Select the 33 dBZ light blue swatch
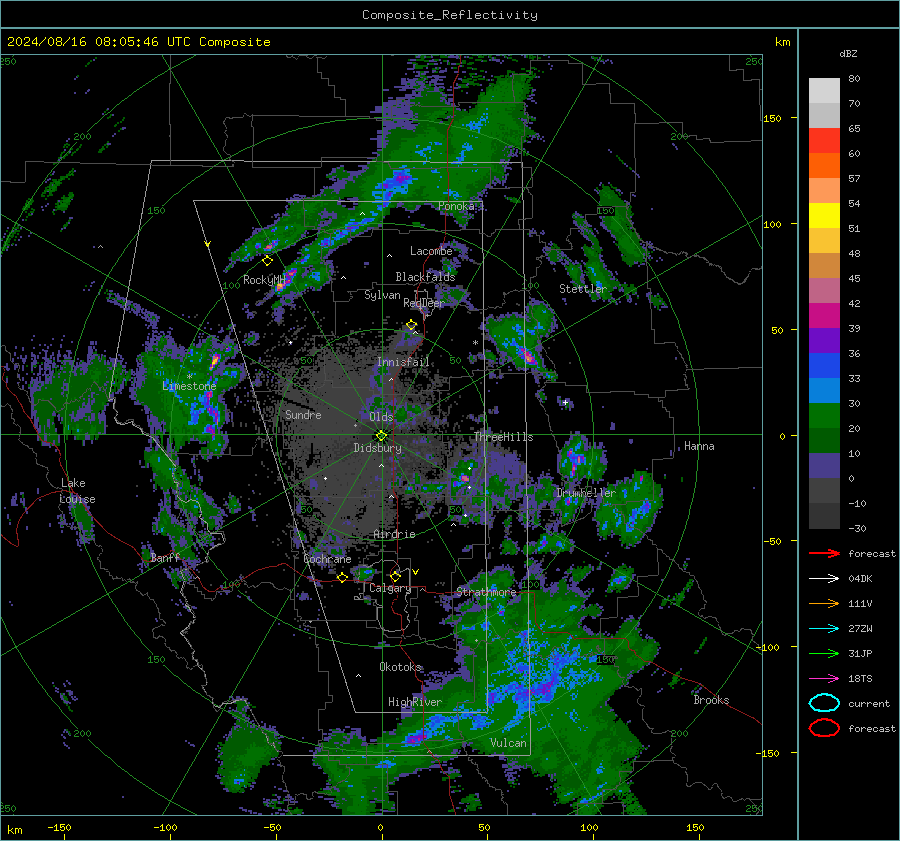This screenshot has height=841, width=900. point(824,390)
